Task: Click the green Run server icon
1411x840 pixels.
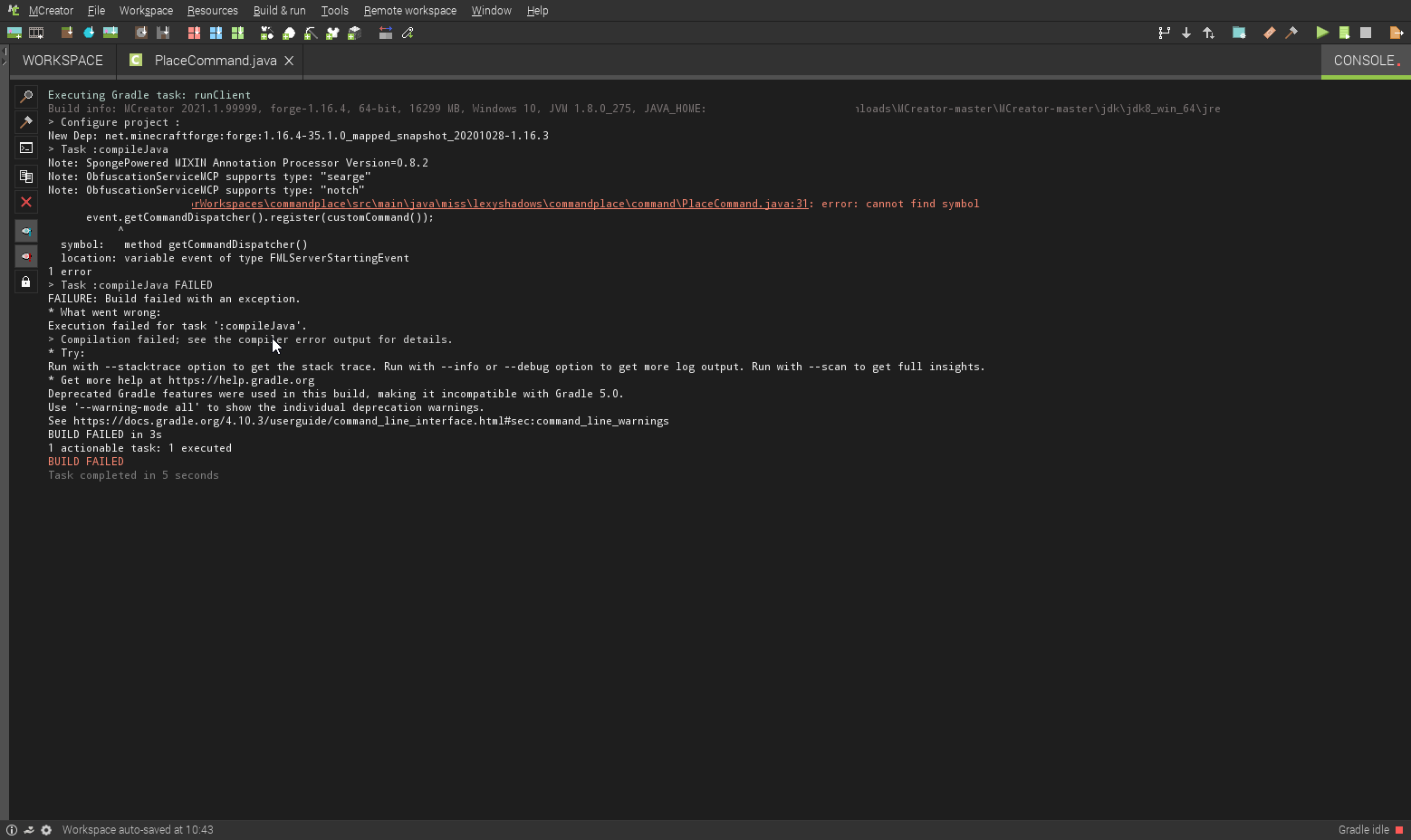Action: 1344,33
